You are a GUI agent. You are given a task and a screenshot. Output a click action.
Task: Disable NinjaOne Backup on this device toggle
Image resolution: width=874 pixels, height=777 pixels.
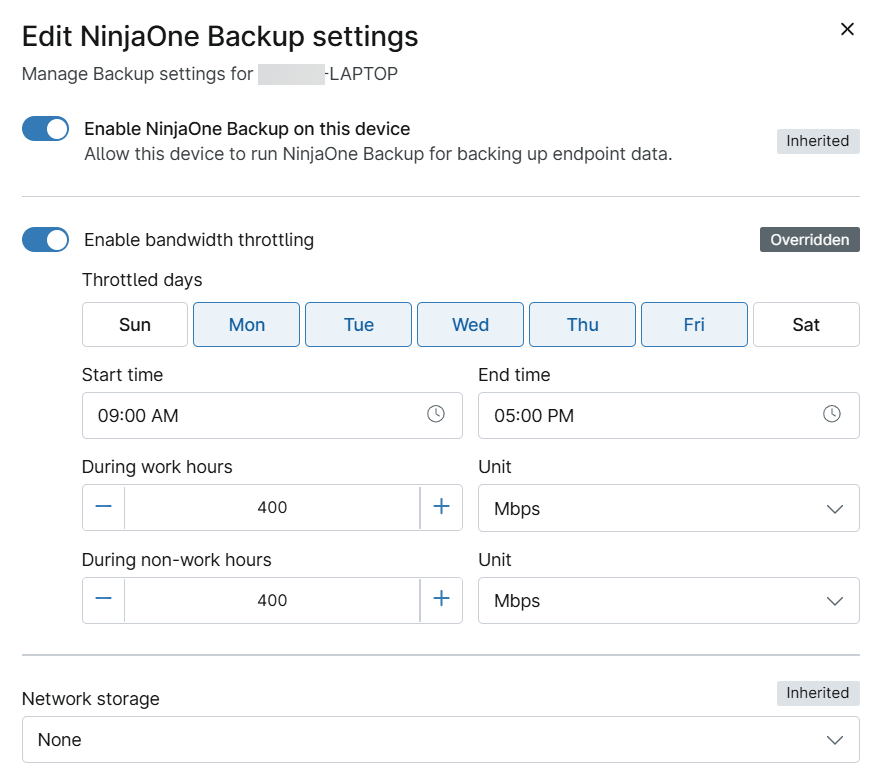tap(46, 129)
